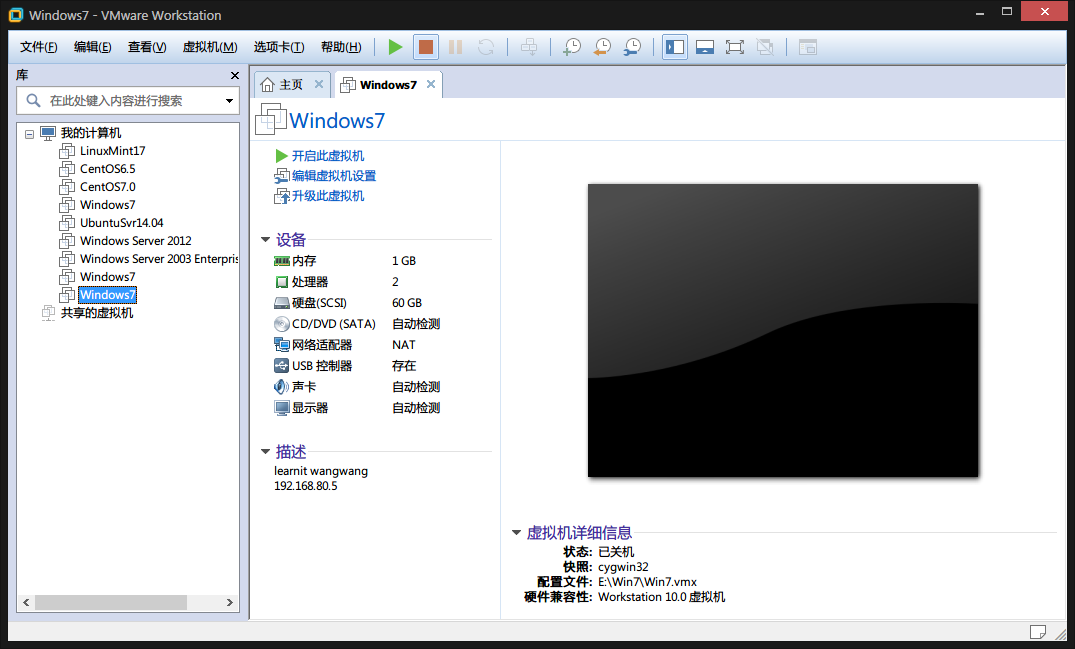
Task: Collapse the 描述 section
Action: coord(265,452)
